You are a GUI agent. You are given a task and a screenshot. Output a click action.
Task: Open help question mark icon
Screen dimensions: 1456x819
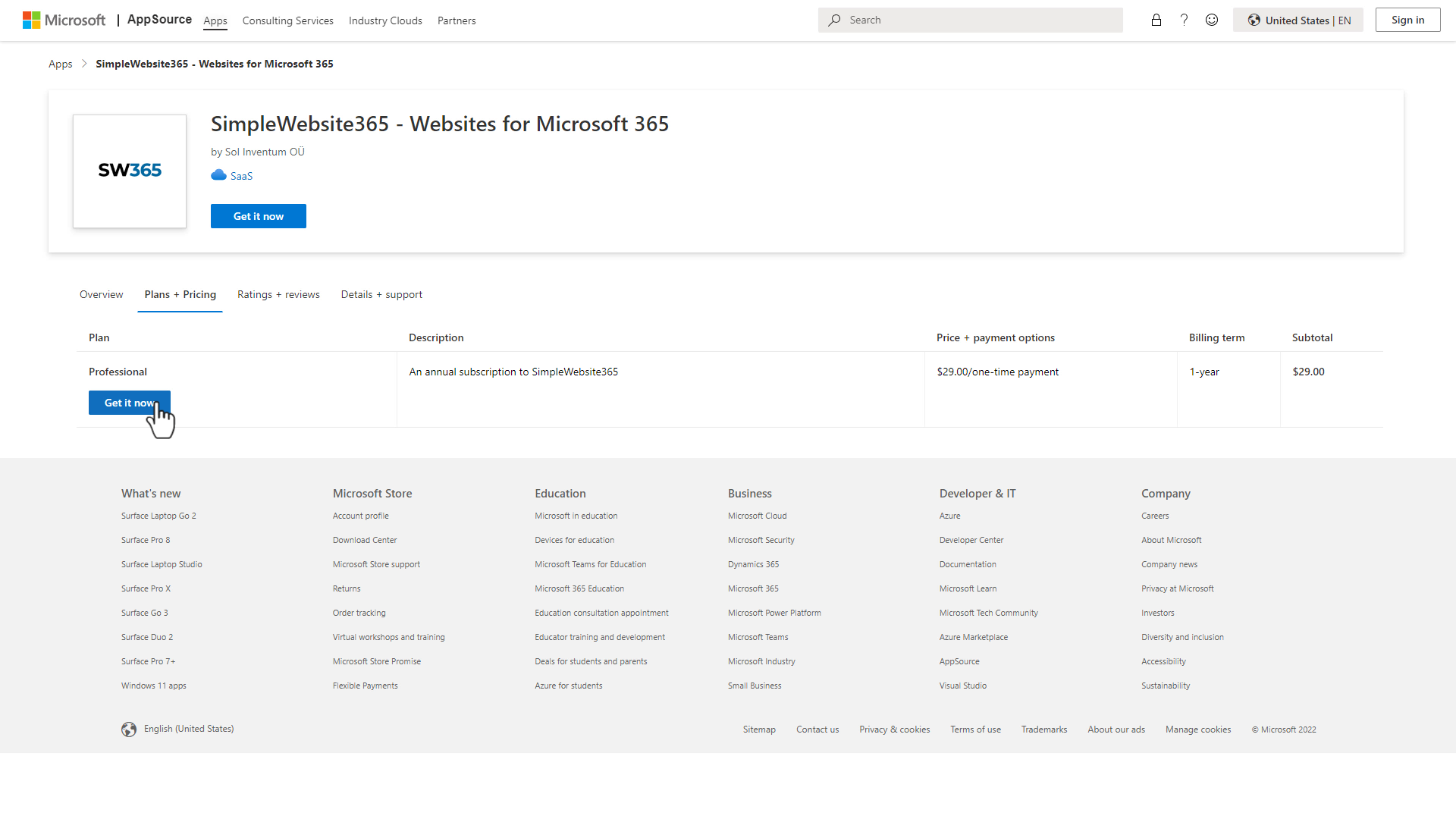tap(1184, 20)
